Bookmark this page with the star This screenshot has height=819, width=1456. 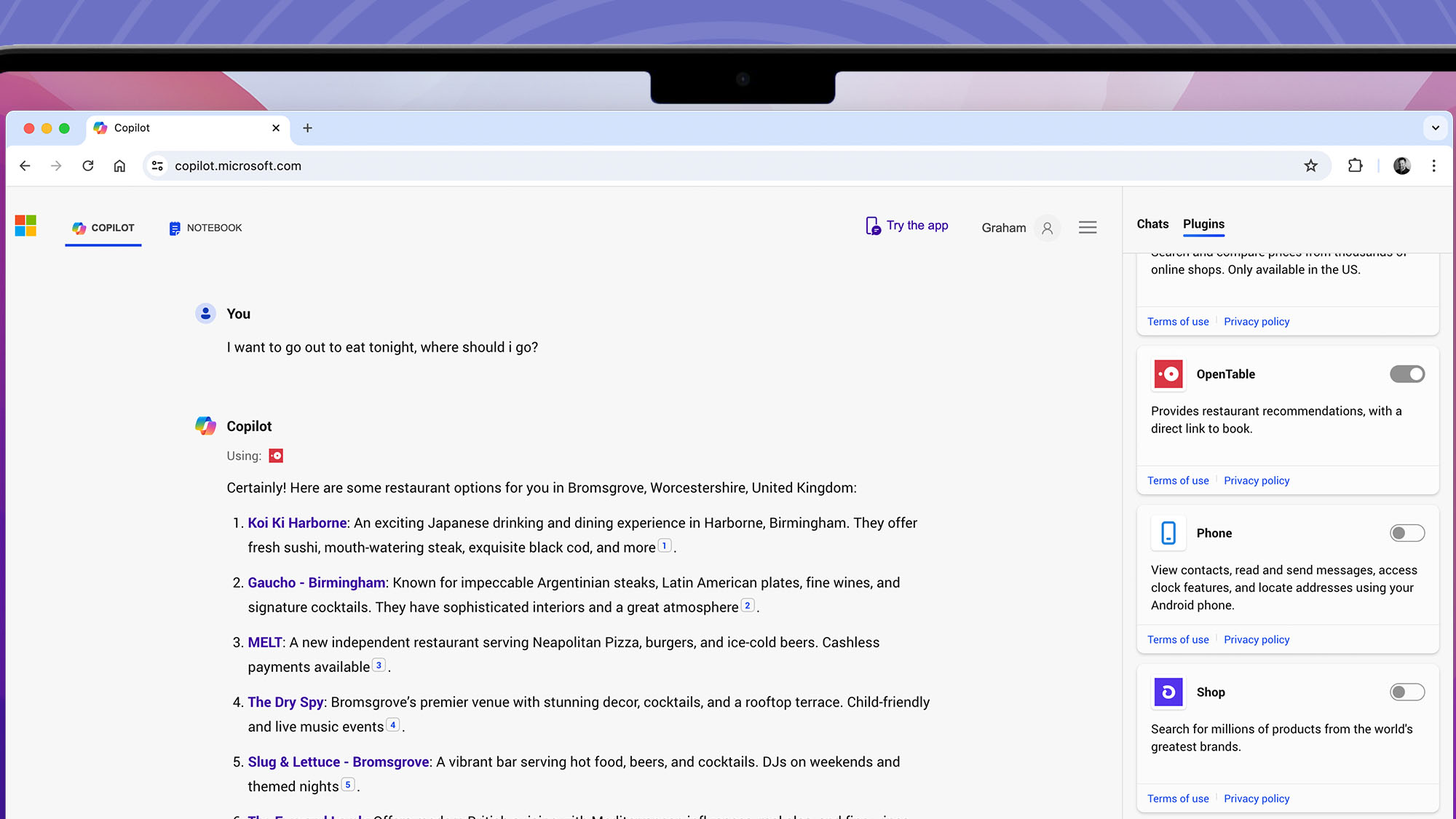1310,166
